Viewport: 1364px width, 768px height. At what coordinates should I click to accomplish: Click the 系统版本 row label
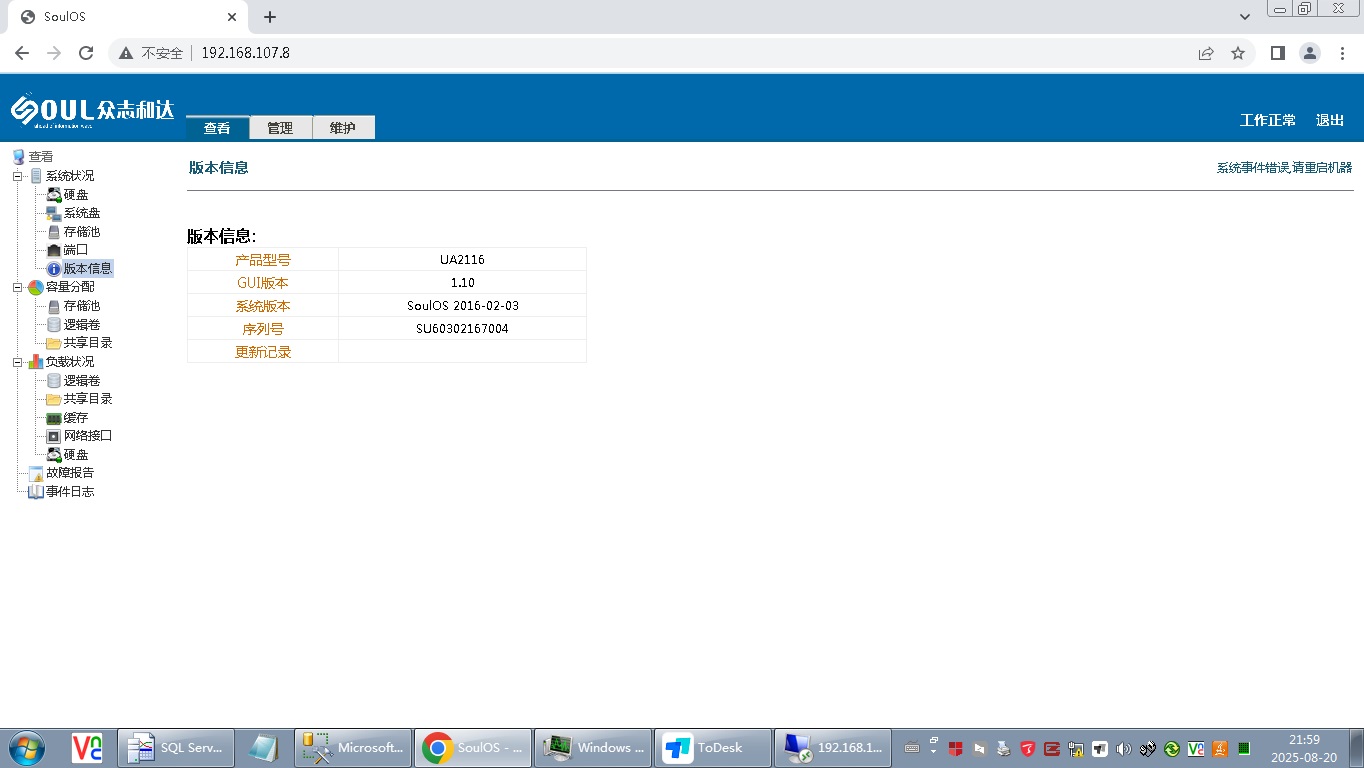tap(263, 306)
